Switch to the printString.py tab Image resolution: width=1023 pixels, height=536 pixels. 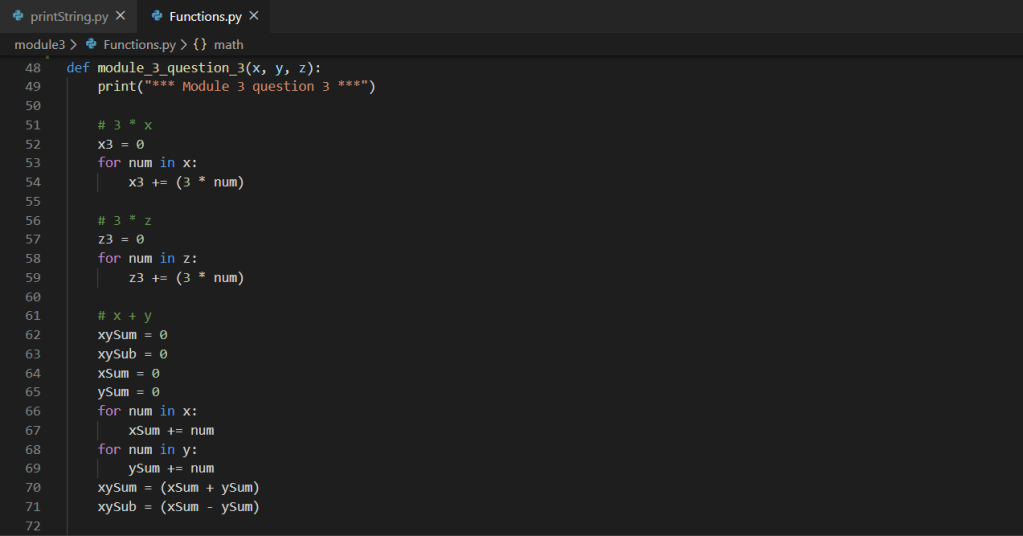pos(68,16)
